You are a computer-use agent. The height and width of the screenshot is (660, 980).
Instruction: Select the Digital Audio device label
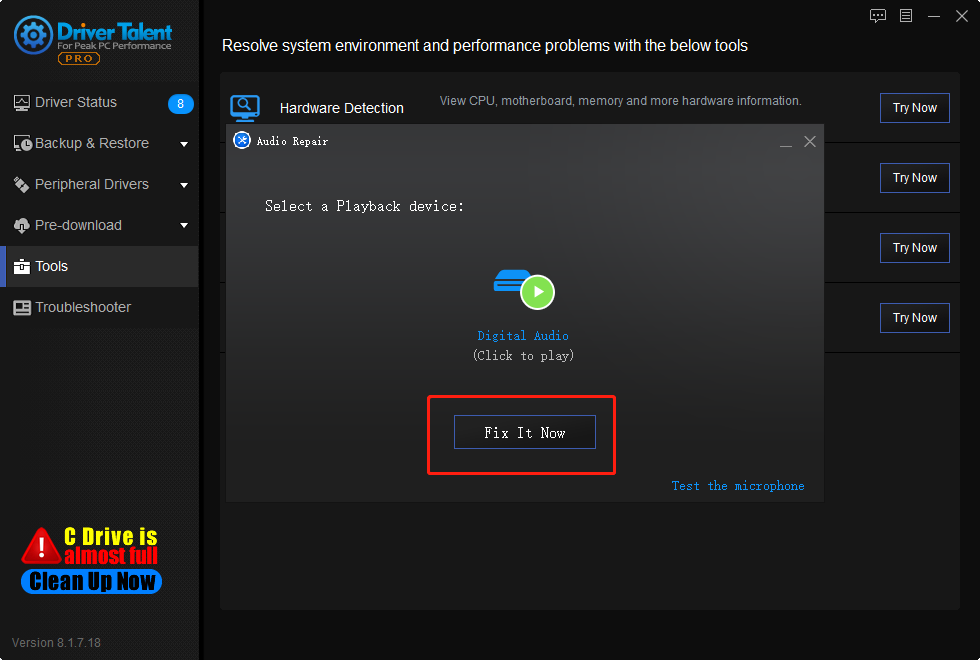tap(523, 336)
